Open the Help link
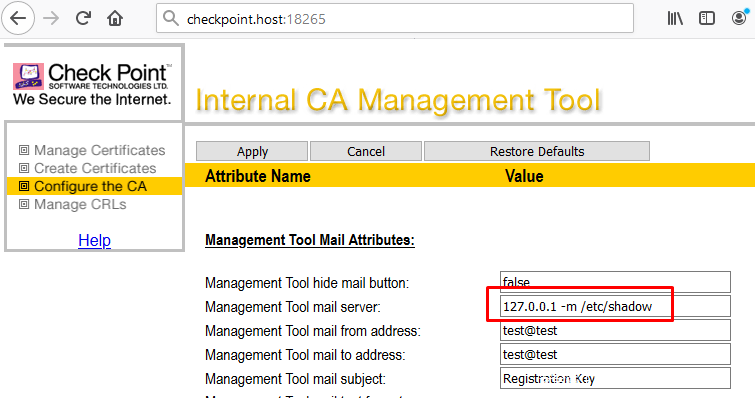This screenshot has height=398, width=755. point(94,240)
